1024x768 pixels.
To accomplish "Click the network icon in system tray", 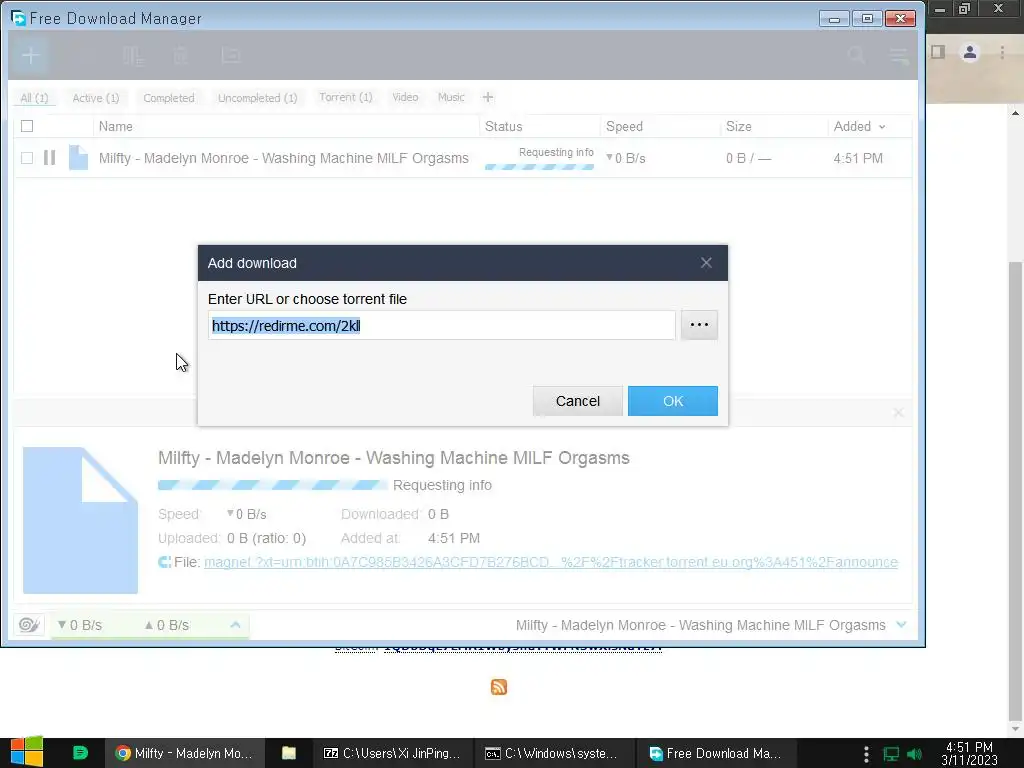I will [891, 754].
